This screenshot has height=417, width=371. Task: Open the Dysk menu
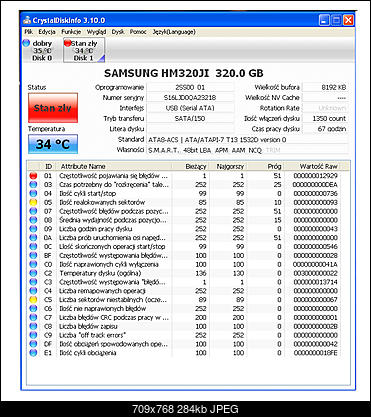(118, 32)
